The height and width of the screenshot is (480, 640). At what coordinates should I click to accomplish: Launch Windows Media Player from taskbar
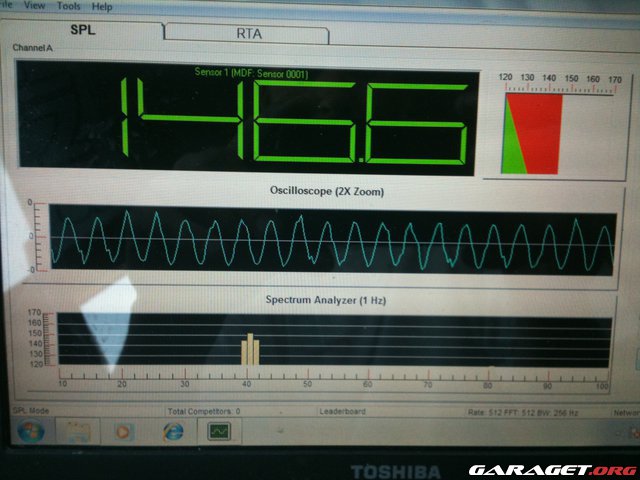(x=123, y=433)
